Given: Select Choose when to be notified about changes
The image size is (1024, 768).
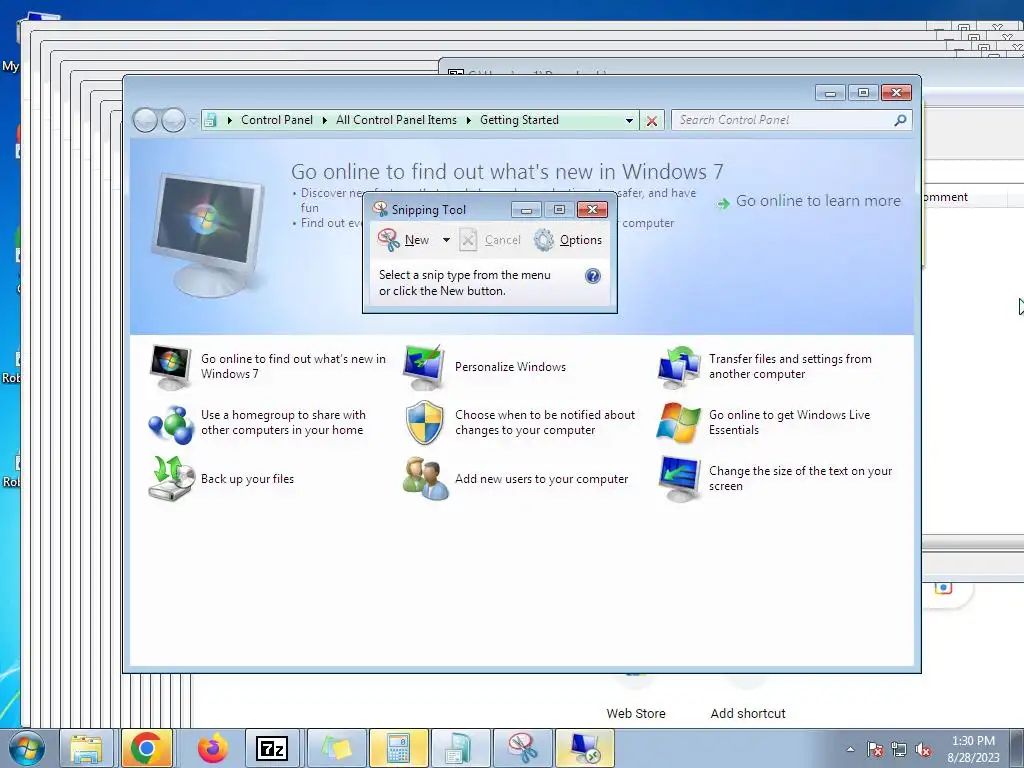Looking at the screenshot, I should coord(545,423).
